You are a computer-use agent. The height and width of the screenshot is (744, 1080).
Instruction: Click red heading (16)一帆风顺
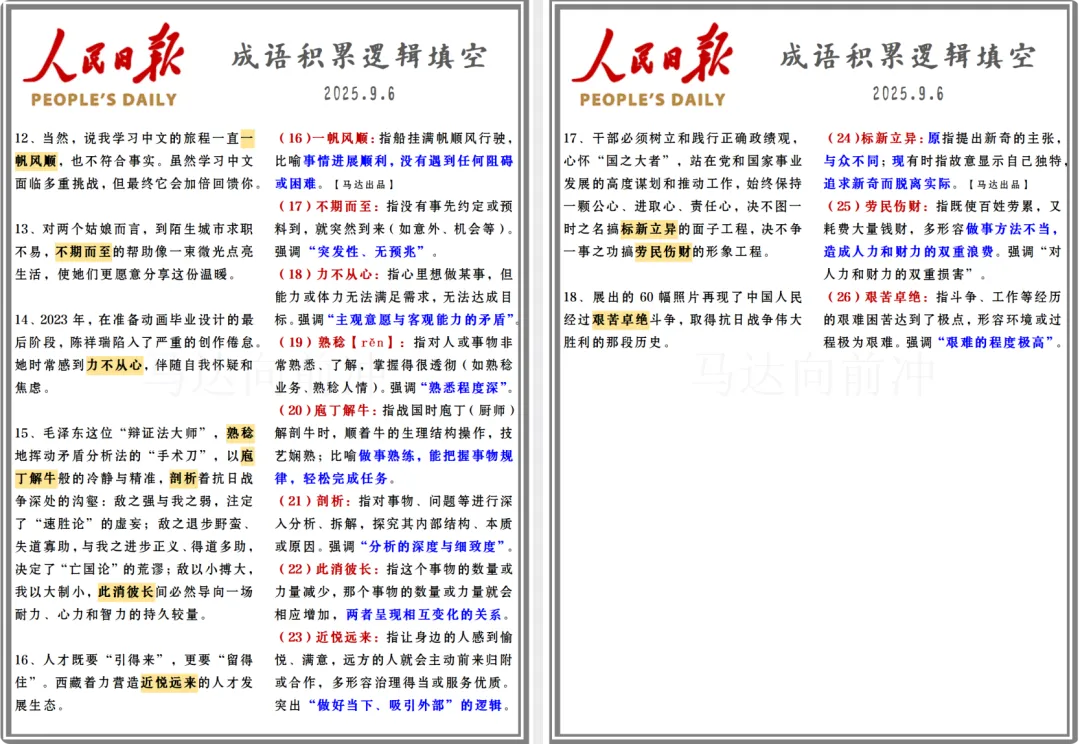click(x=325, y=138)
